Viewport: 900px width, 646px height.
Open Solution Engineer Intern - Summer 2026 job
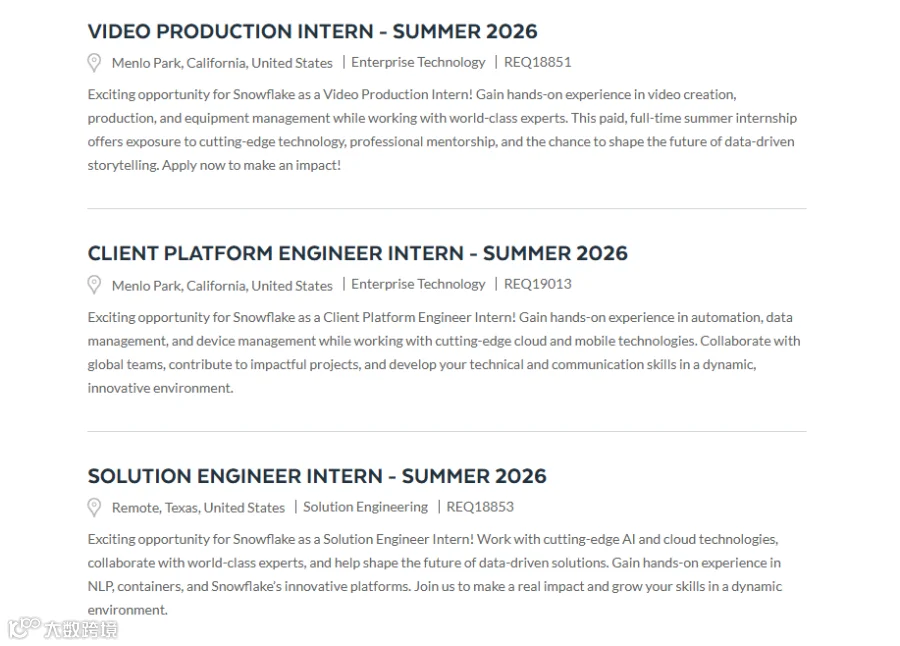(317, 476)
